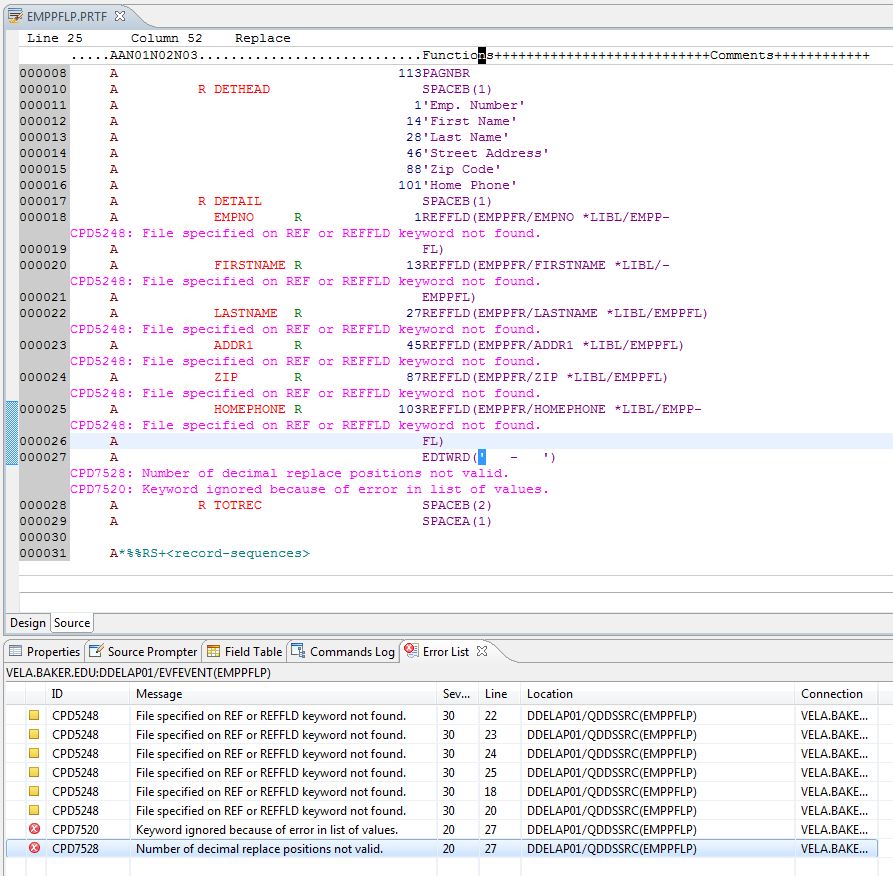Click the EDTWRD keyword on line 27

pyautogui.click(x=445, y=458)
